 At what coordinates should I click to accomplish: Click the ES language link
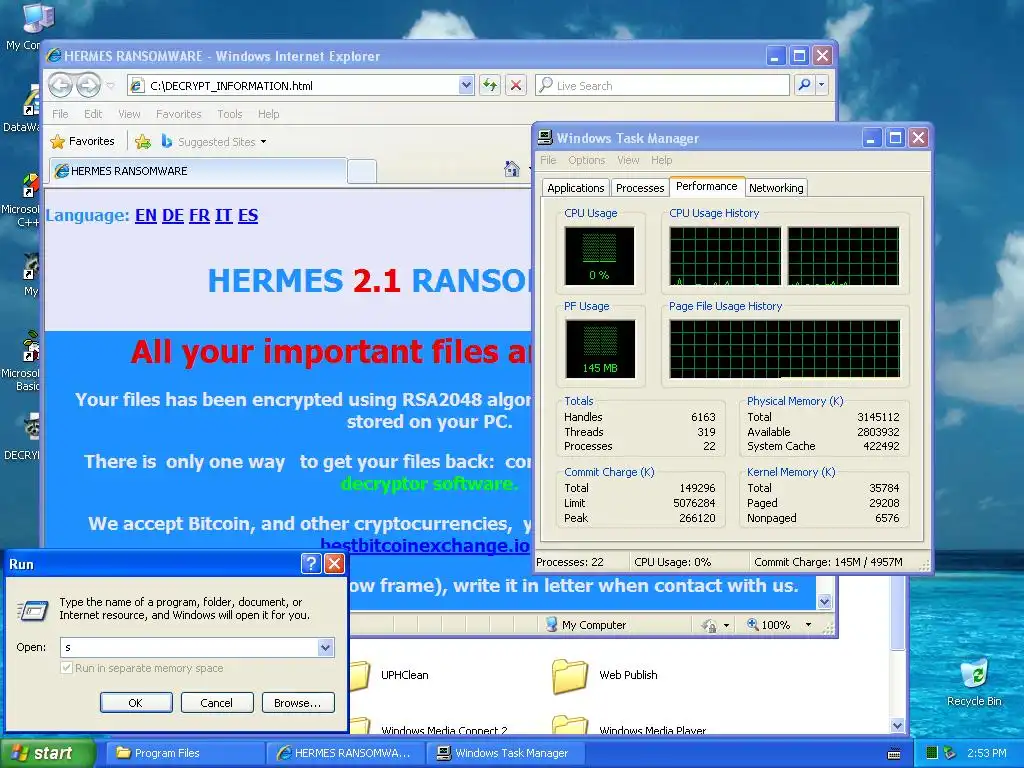point(248,216)
